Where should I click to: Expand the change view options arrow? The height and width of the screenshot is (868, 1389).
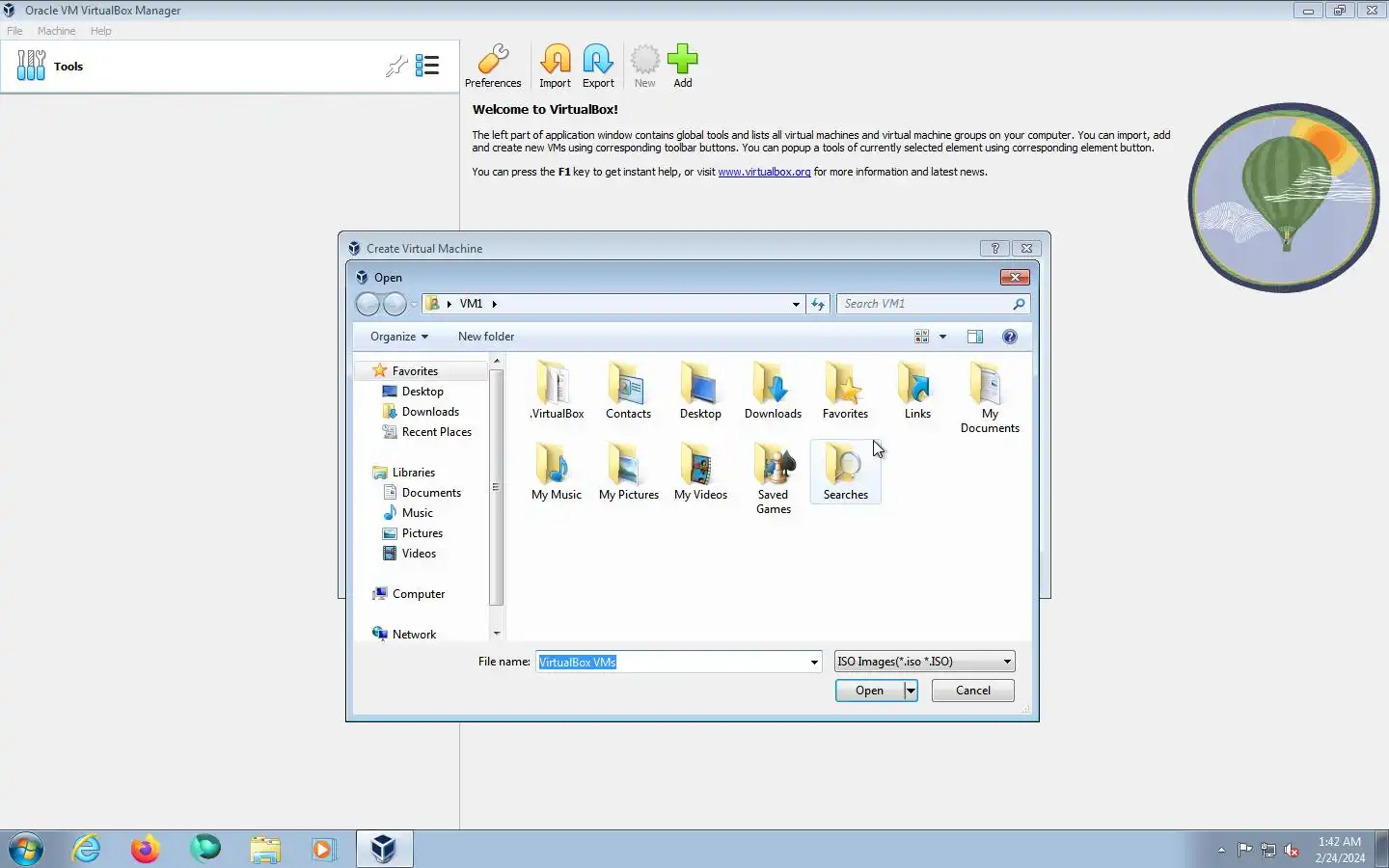click(x=942, y=337)
